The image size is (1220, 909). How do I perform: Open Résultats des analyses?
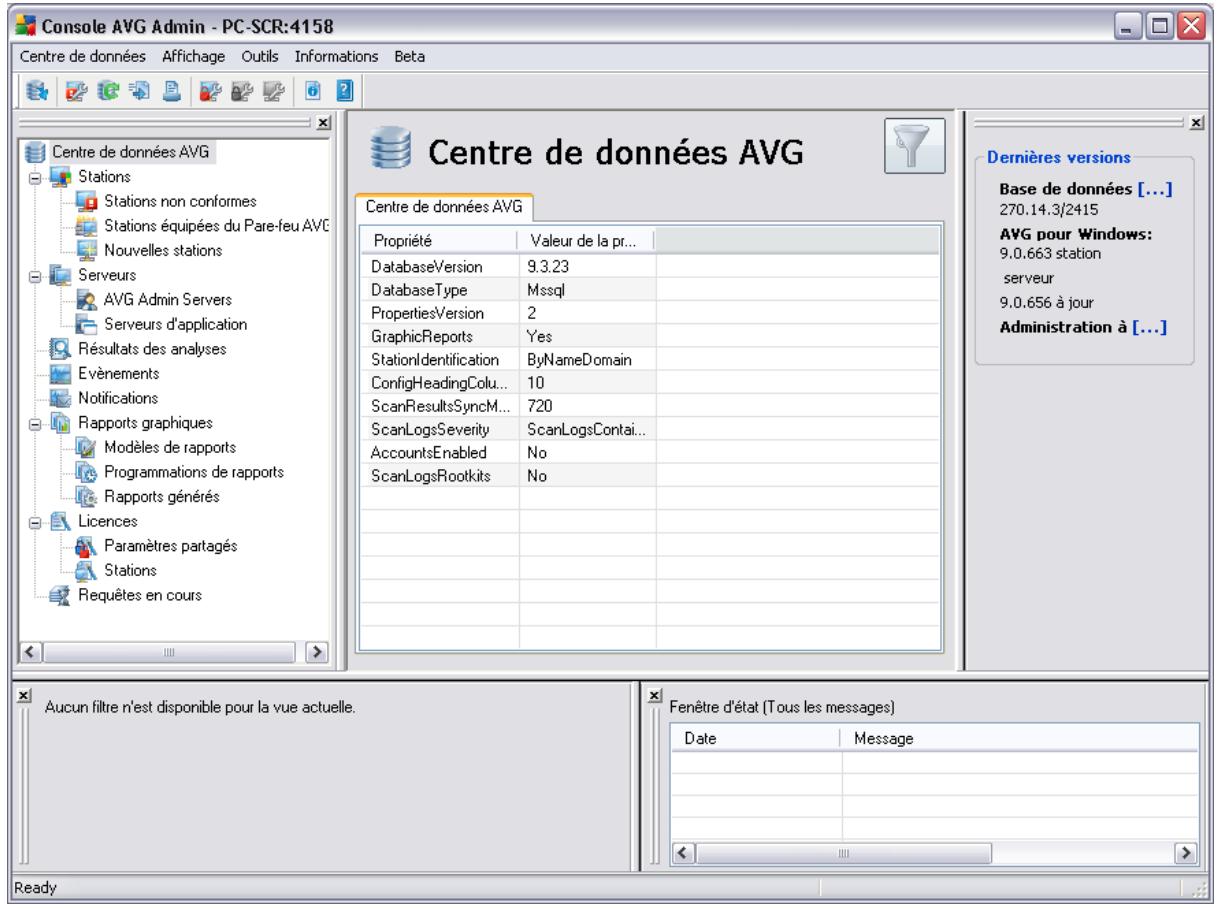click(x=153, y=349)
